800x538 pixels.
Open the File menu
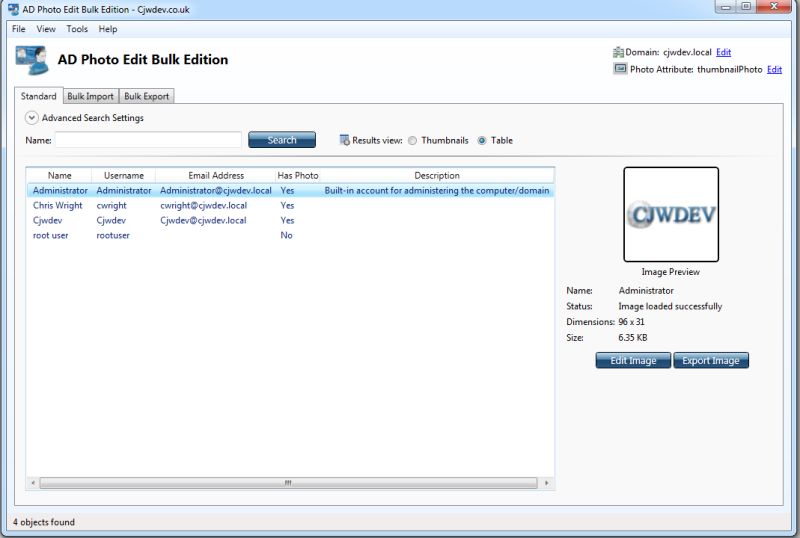(18, 29)
